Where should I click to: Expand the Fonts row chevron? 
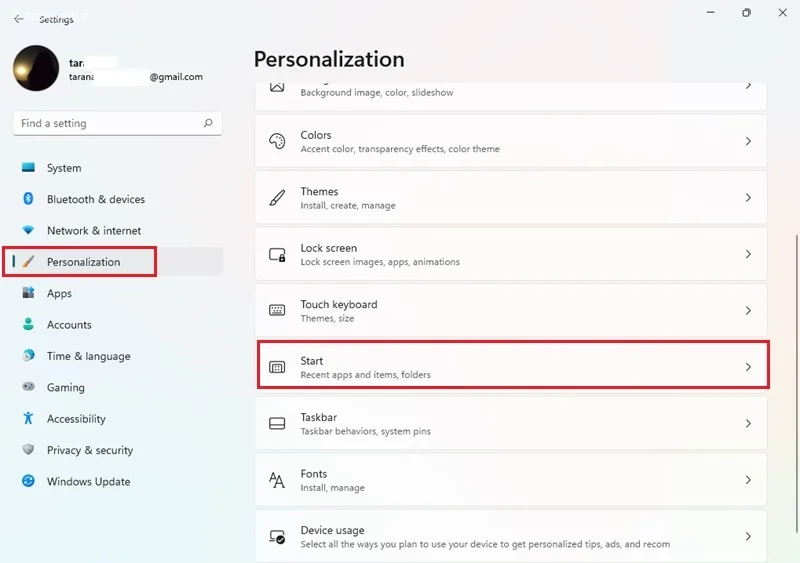pos(747,480)
